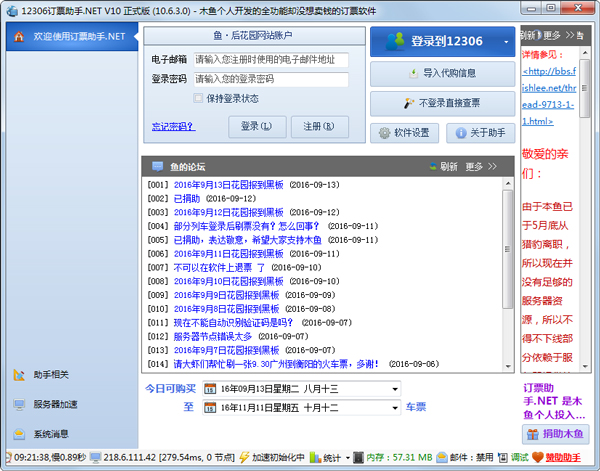Click the gift icon on 捐助木鱼
Screen dimensions: 600x471
[532, 434]
